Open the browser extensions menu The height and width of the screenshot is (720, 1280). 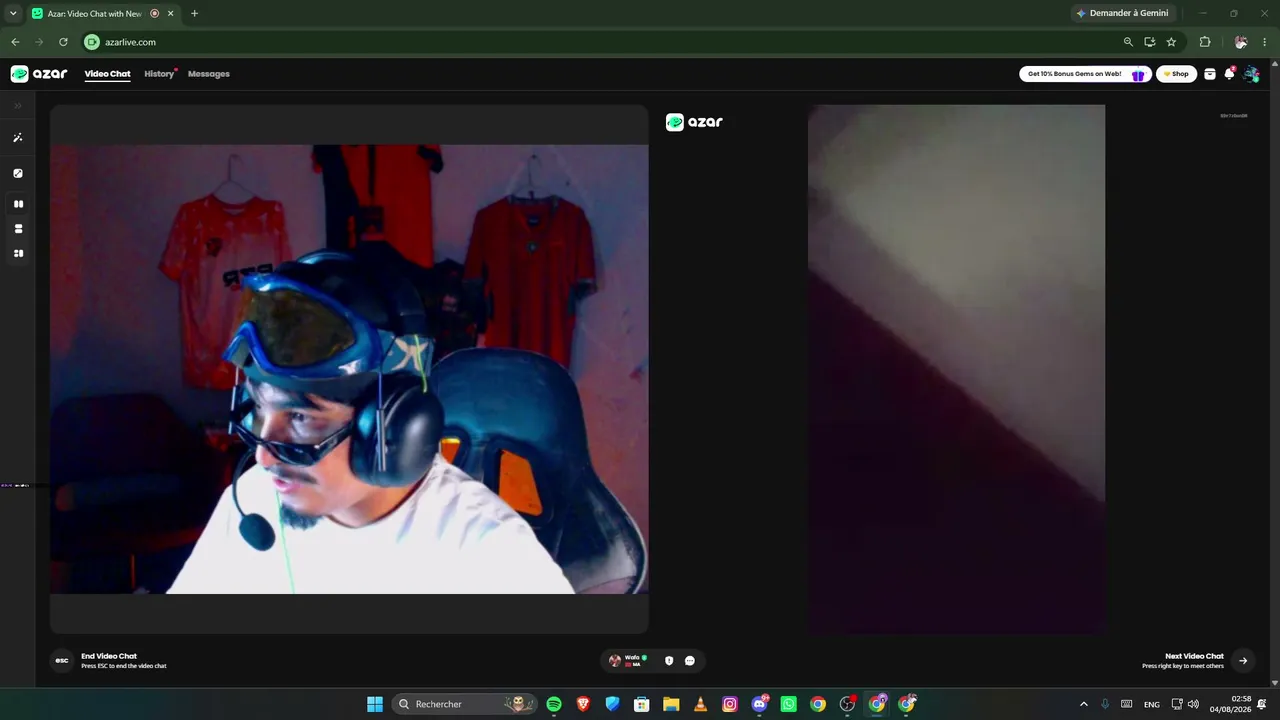coord(1205,42)
